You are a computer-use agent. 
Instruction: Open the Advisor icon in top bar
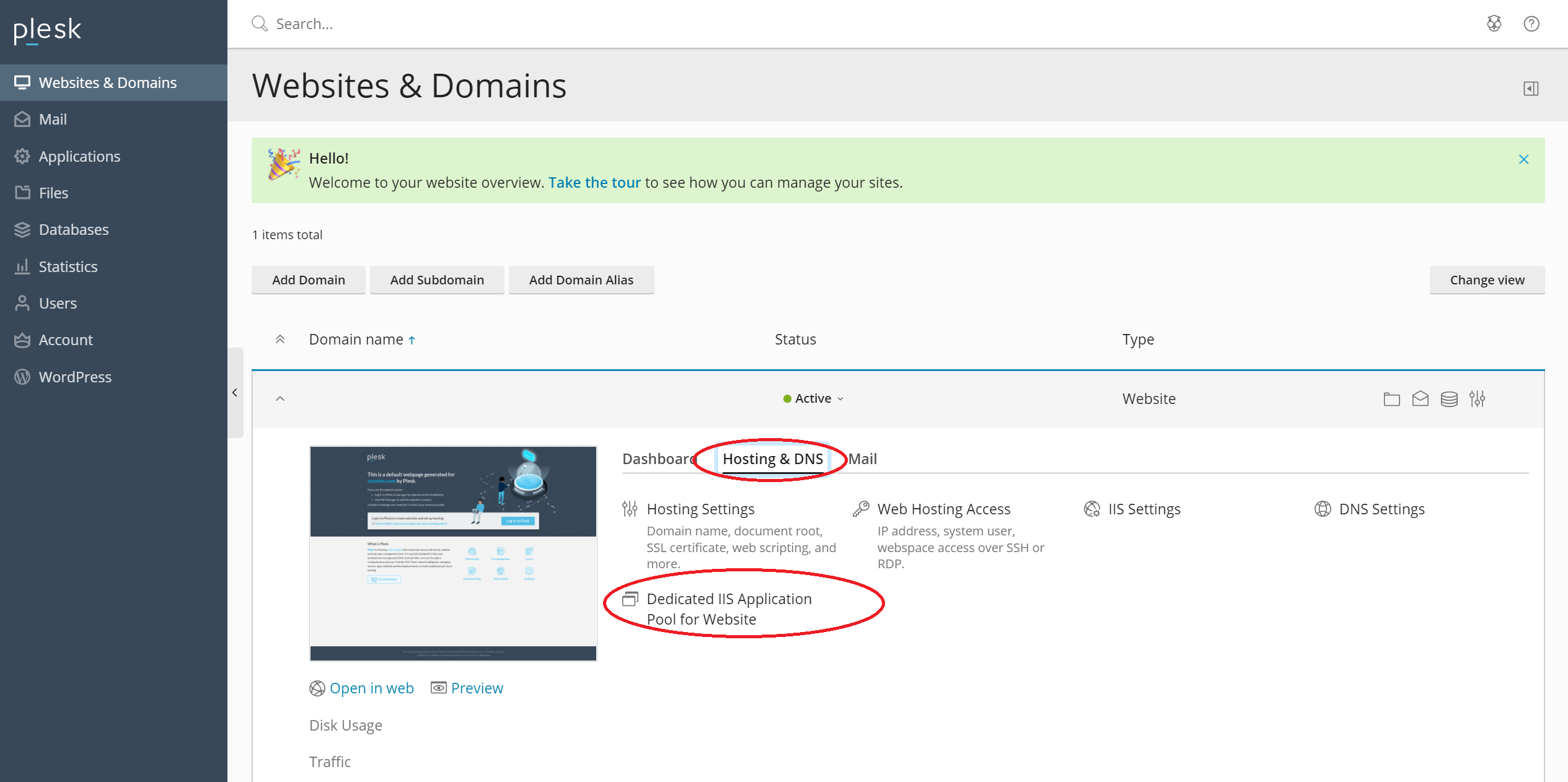[x=1494, y=24]
